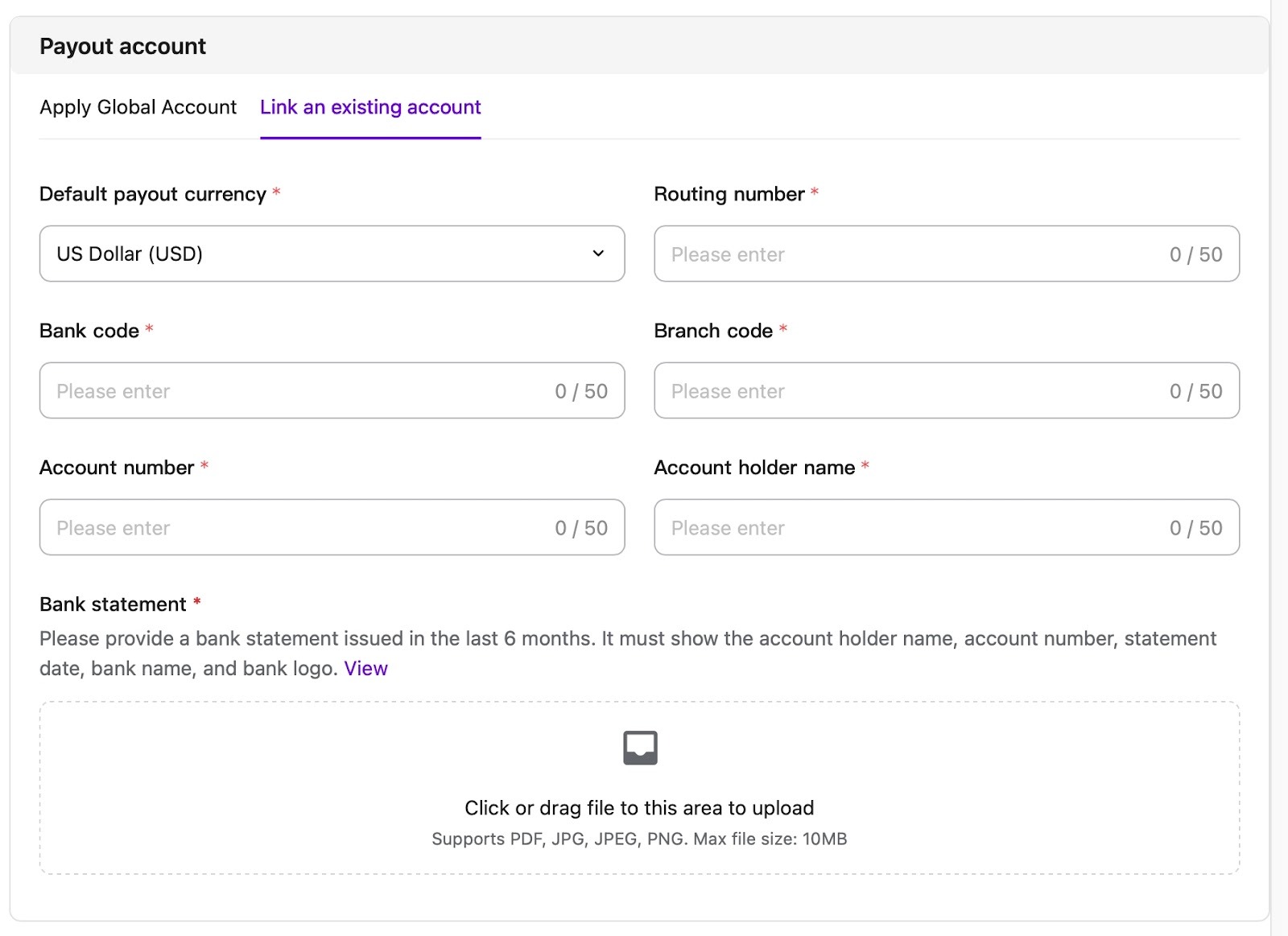Click the Default payout currency label
The width and height of the screenshot is (1288, 936).
152,194
